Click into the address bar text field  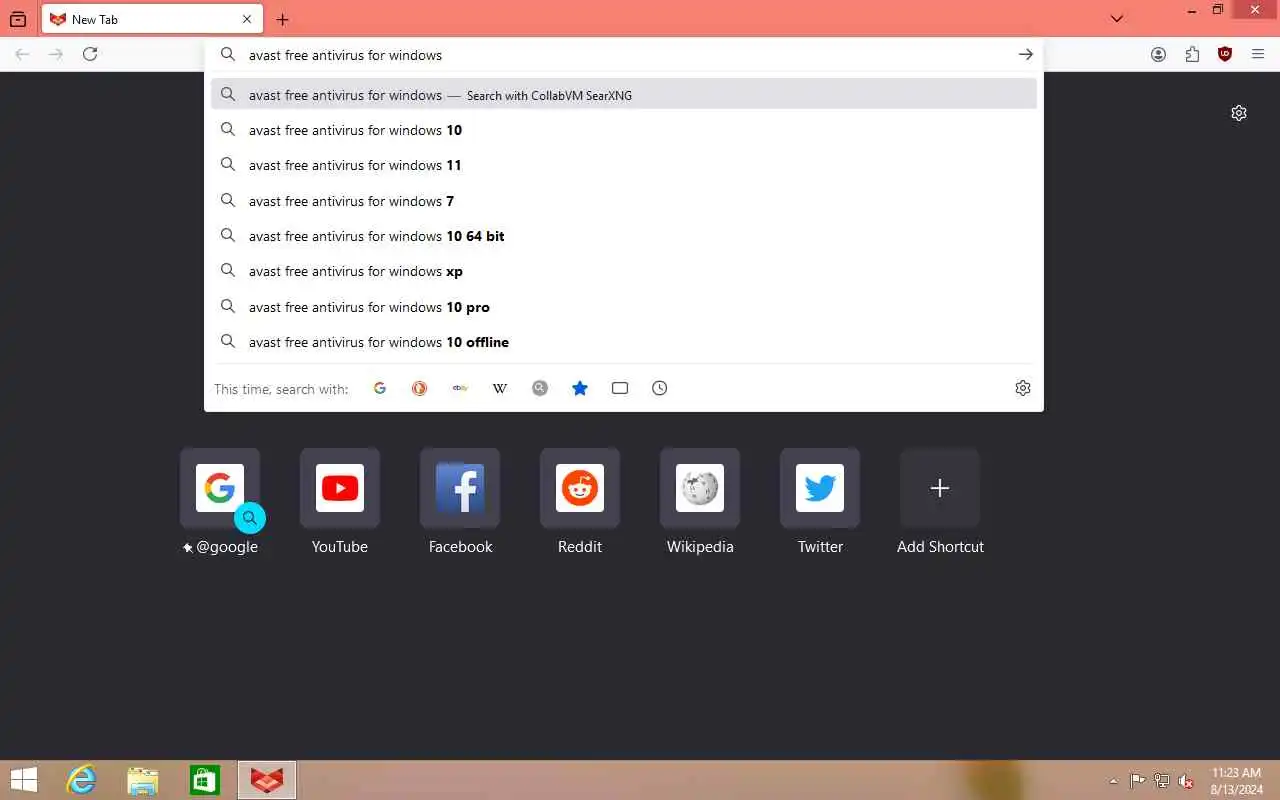click(x=625, y=55)
